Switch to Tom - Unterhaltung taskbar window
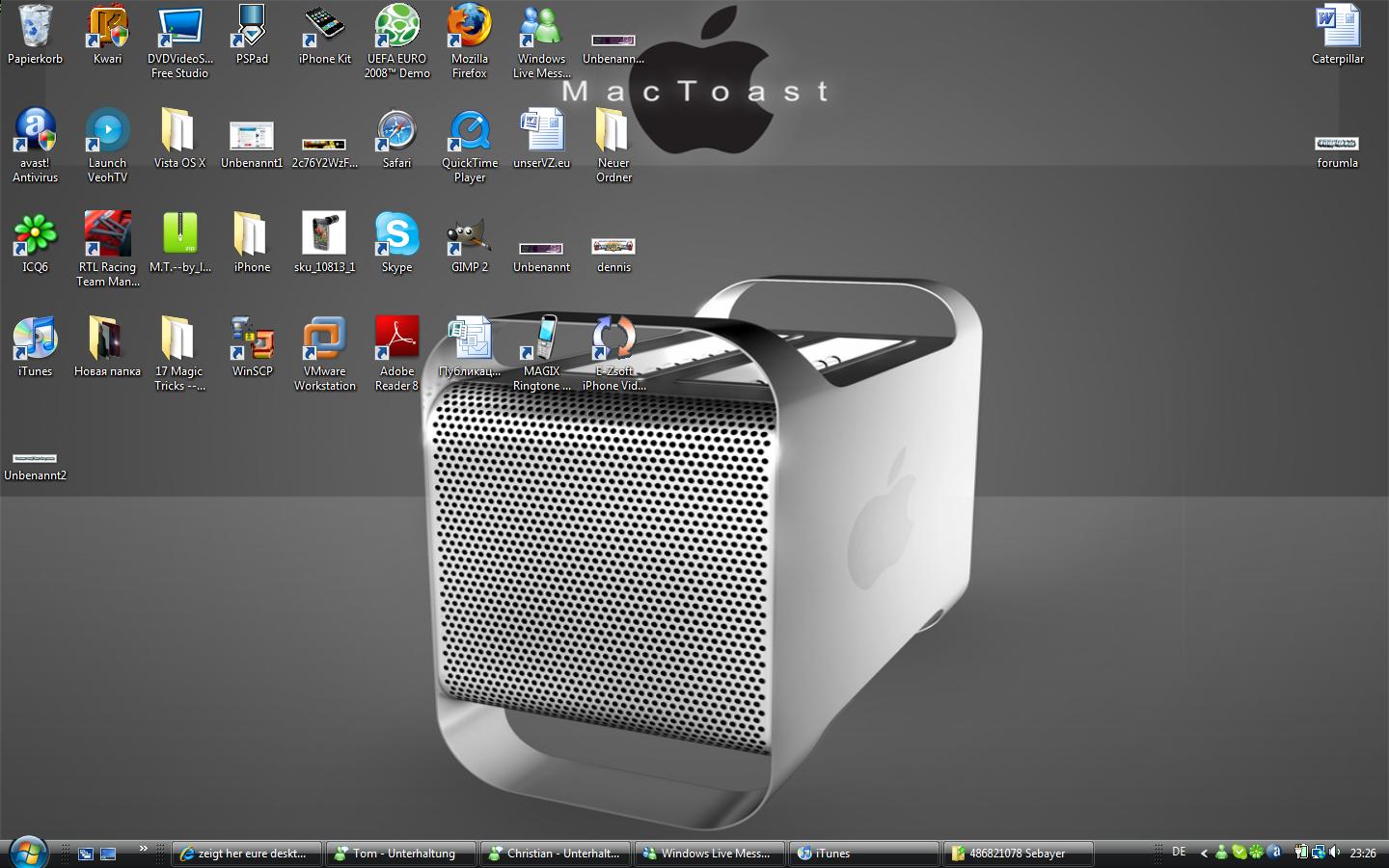 401,854
